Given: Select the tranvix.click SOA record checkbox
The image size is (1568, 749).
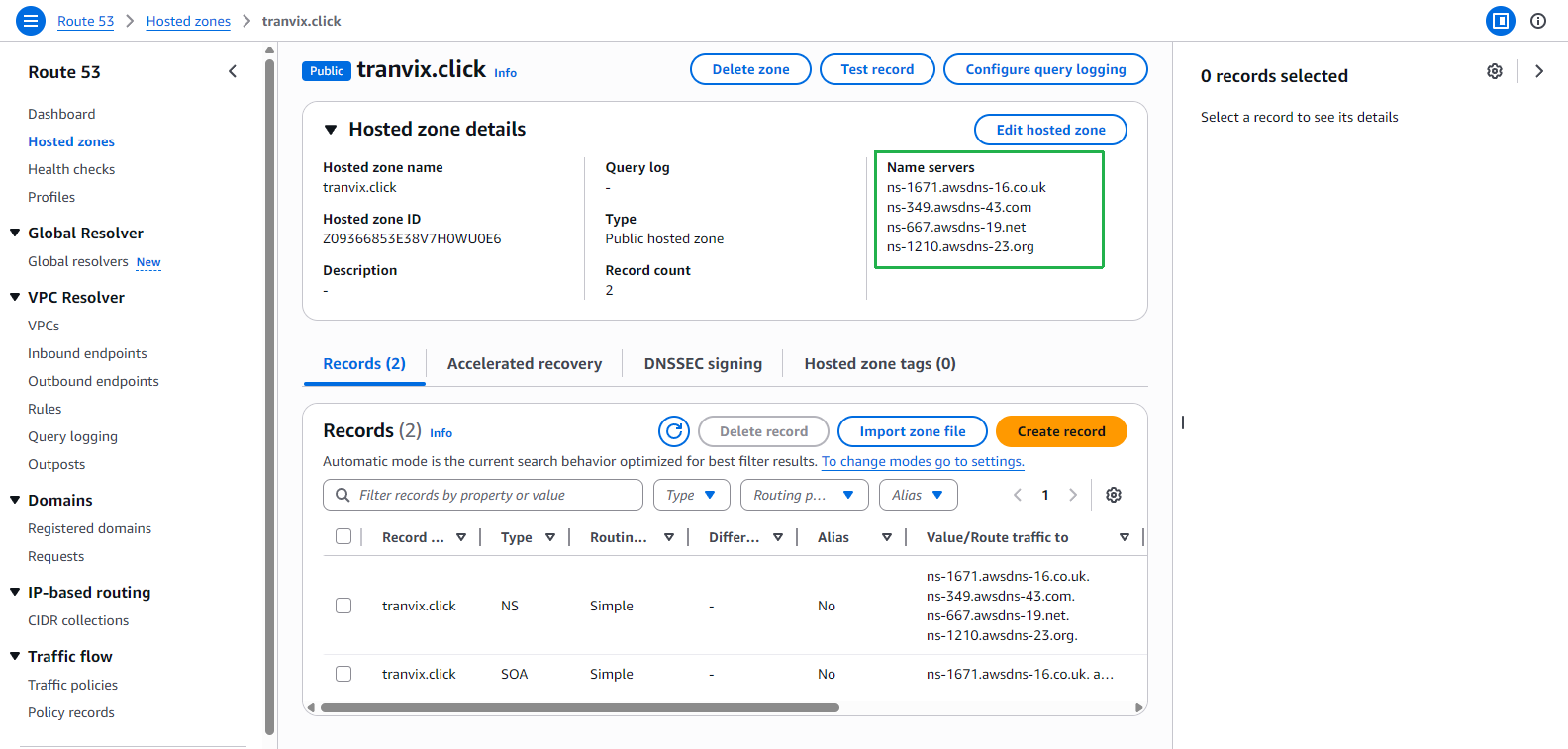Looking at the screenshot, I should (x=343, y=674).
